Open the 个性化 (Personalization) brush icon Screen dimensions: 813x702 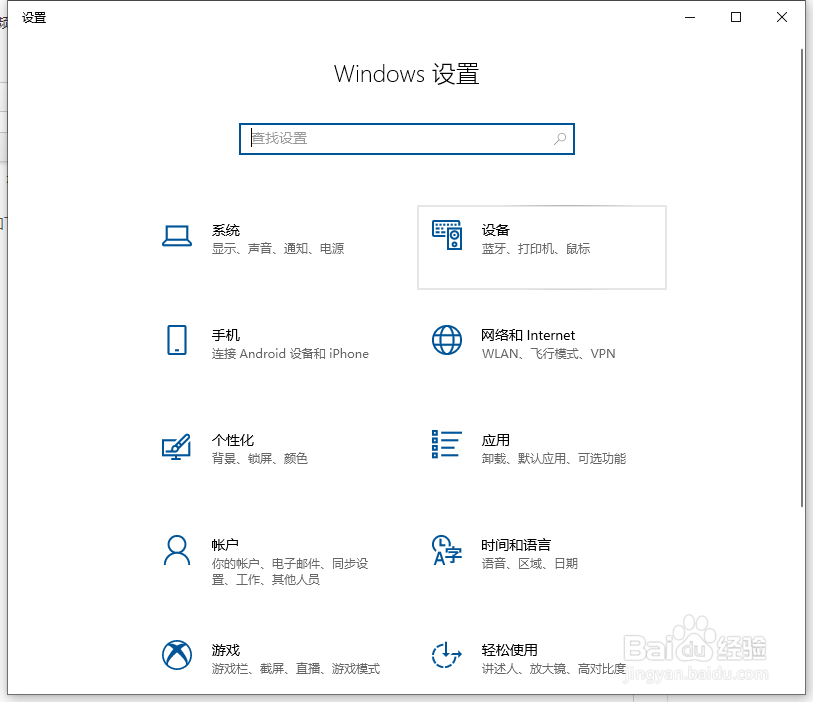(x=177, y=448)
